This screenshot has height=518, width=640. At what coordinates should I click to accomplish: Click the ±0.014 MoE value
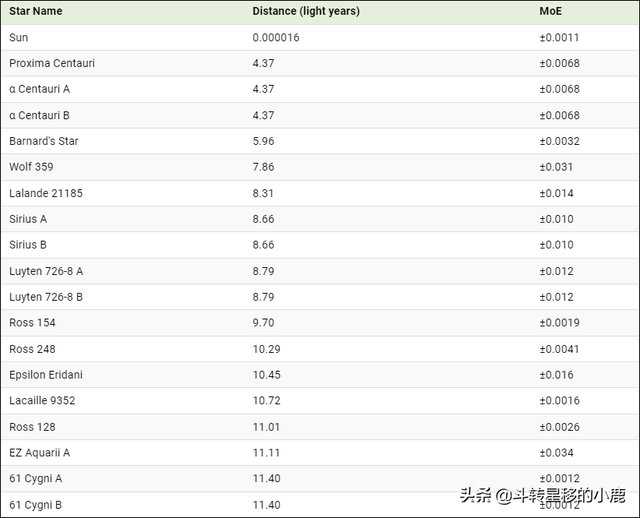point(556,193)
